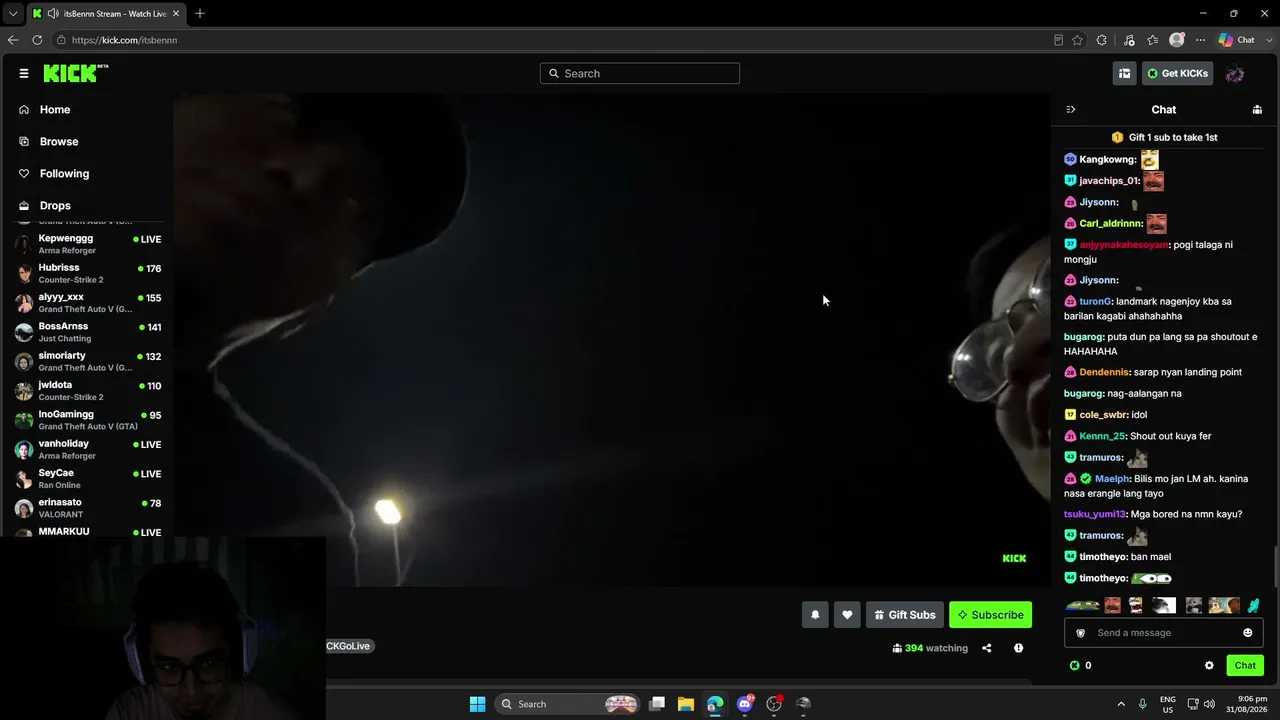Focus the Kick search field
The image size is (1280, 720).
[640, 73]
